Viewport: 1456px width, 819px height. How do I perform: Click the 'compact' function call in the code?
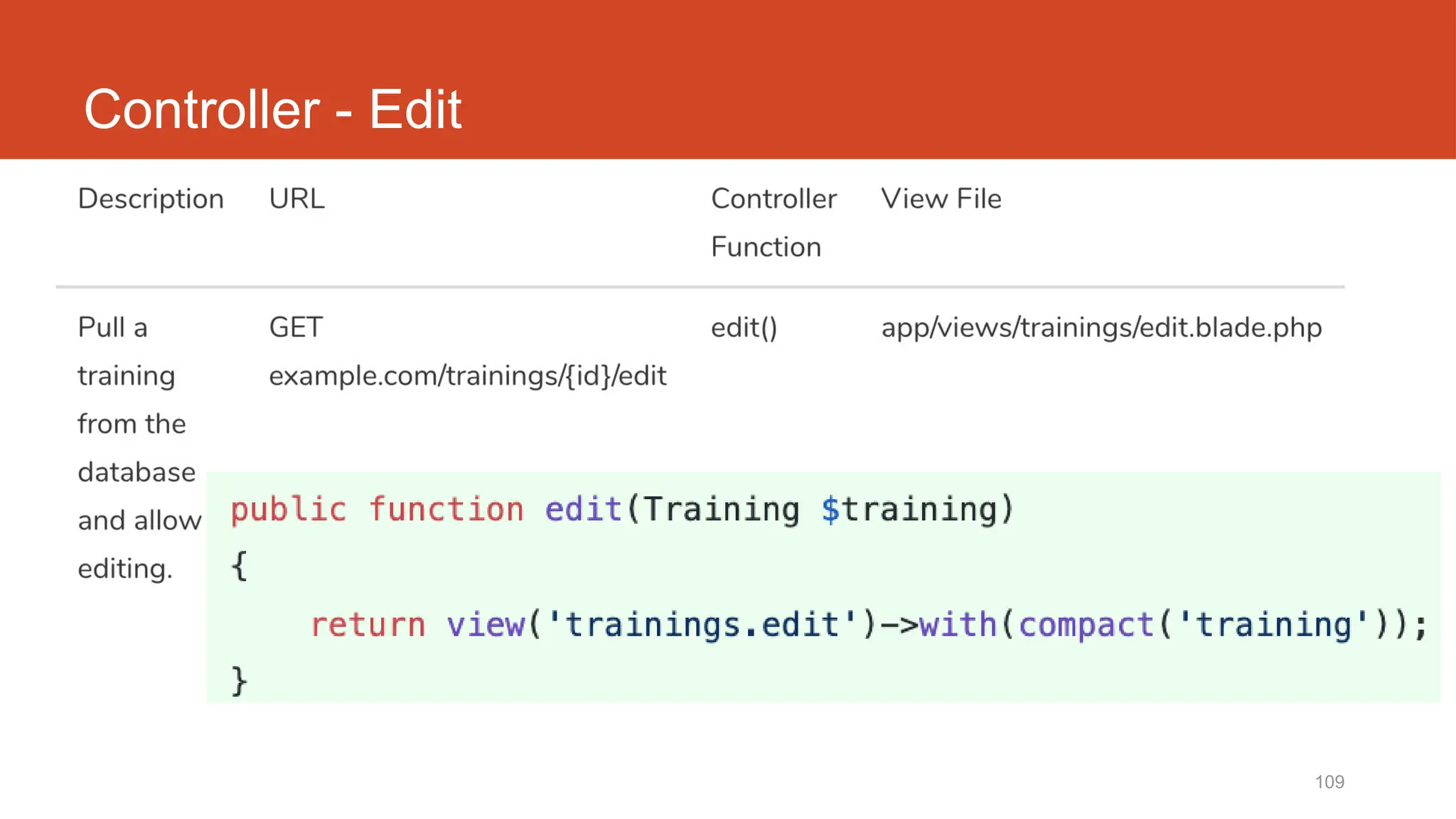tap(1086, 625)
